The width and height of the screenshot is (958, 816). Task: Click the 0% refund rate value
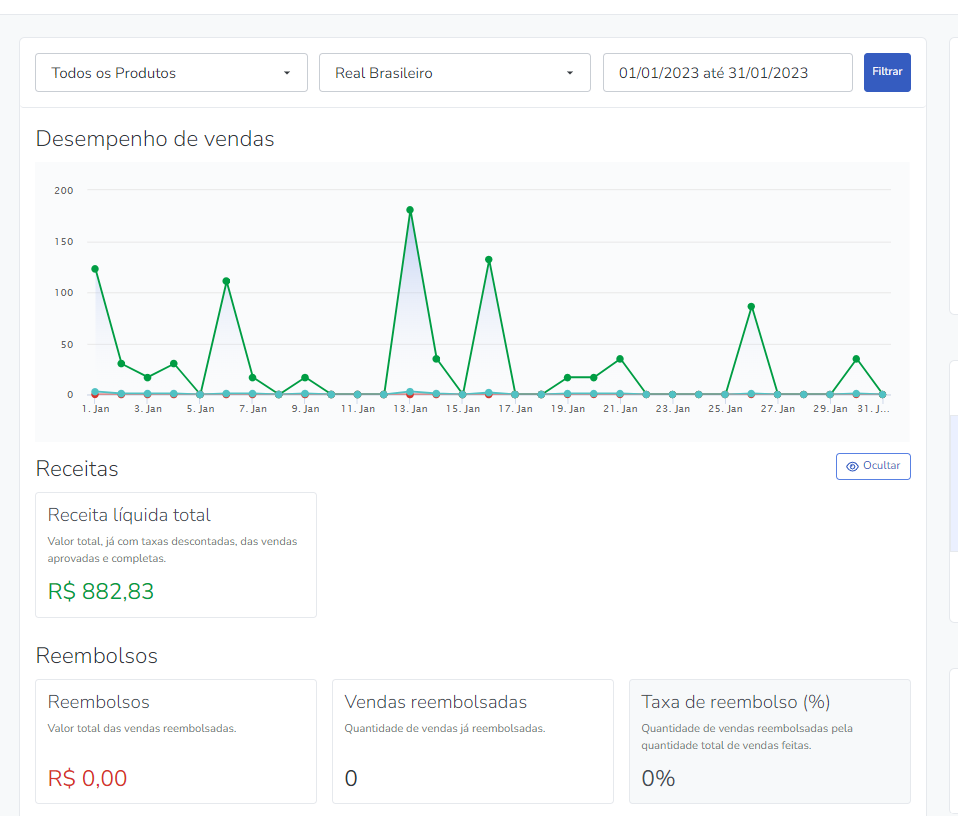(x=658, y=778)
